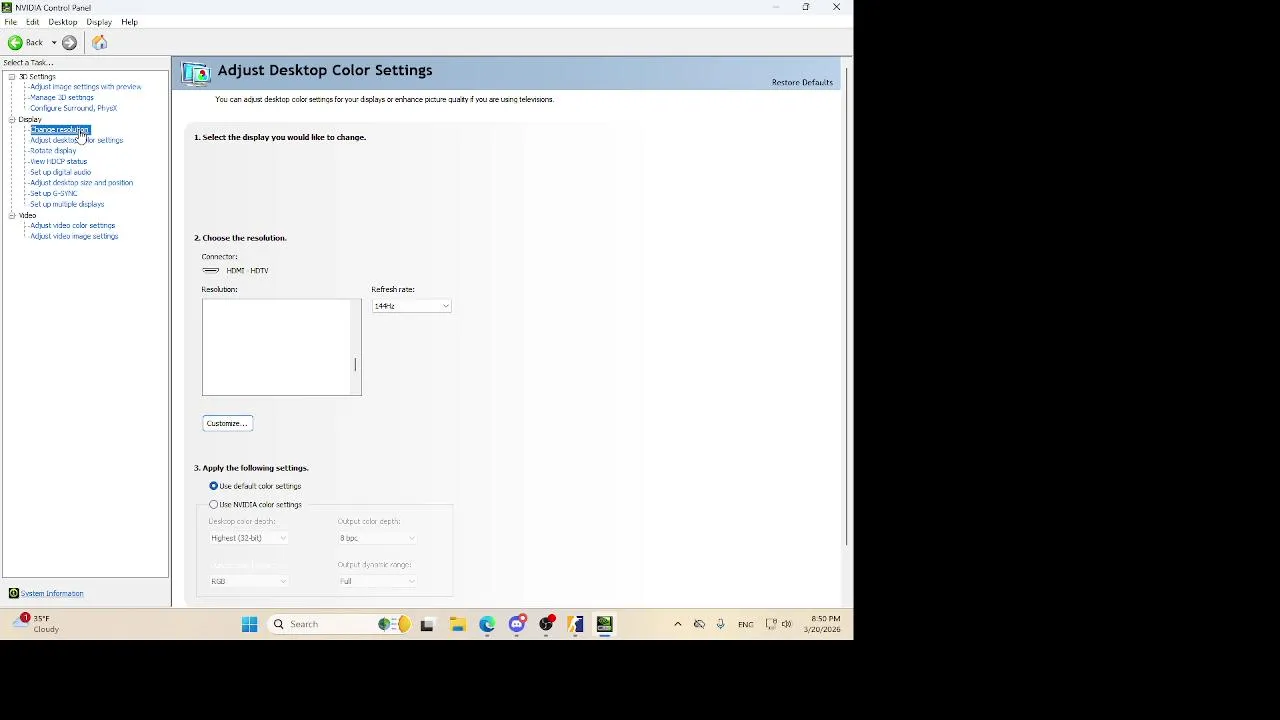
Task: Select Change resolution task
Action: pyautogui.click(x=59, y=129)
